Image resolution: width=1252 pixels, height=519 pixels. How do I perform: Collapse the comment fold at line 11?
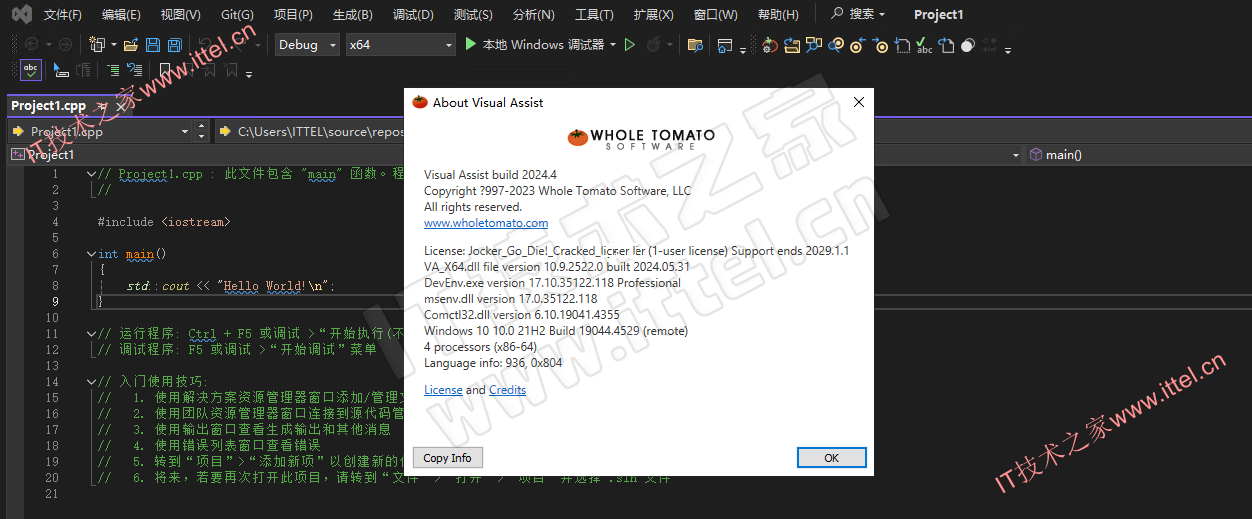tap(91, 334)
